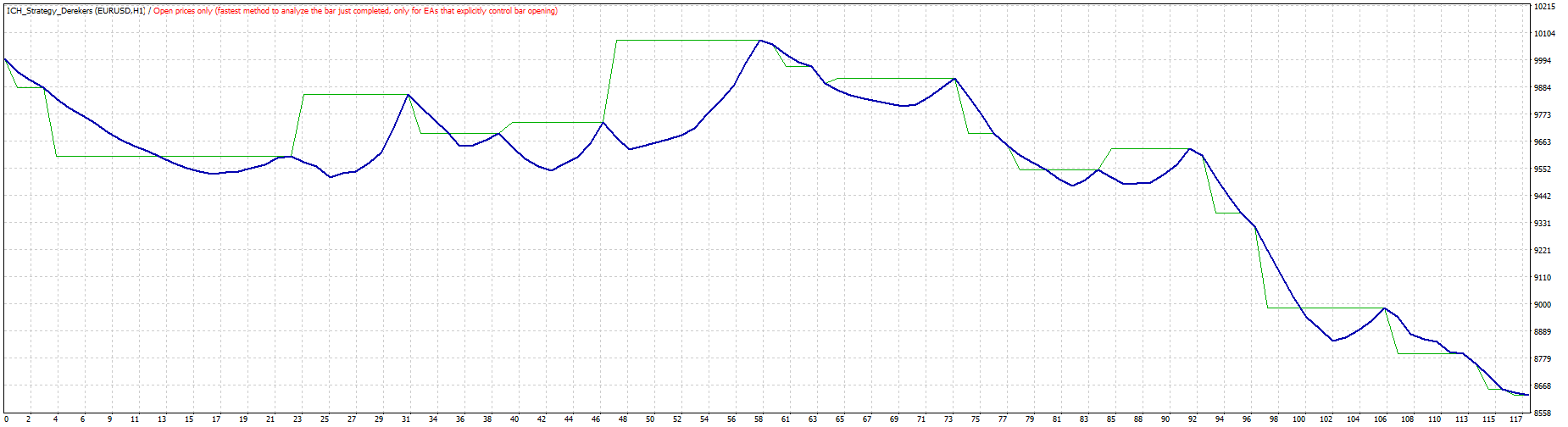Select trade number 92 on the bottom axis
This screenshot has height=427, width=1568.
[1193, 419]
